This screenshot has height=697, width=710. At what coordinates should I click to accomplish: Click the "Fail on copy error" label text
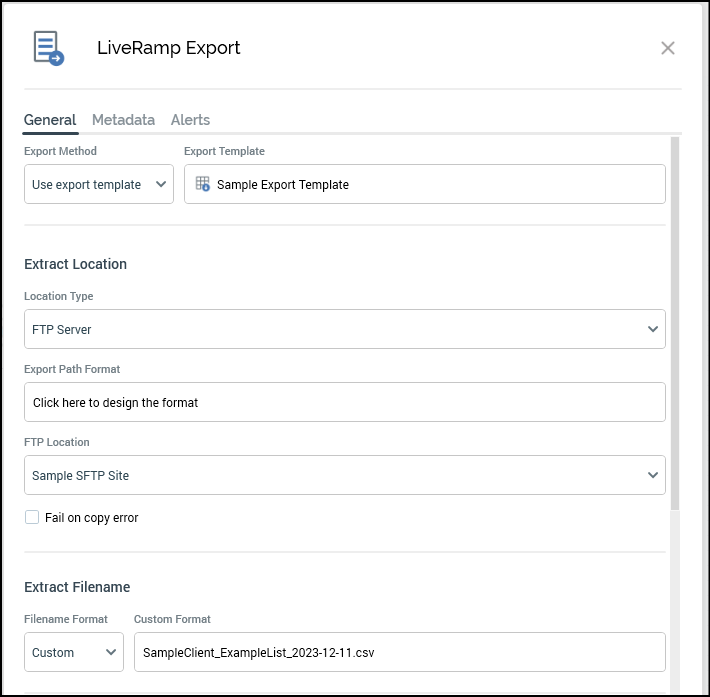91,518
